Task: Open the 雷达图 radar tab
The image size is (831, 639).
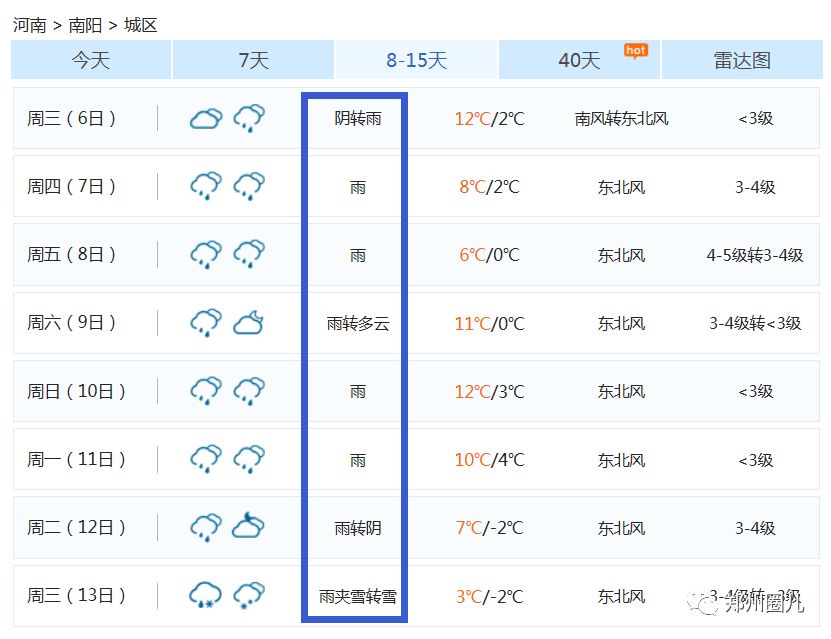Action: click(741, 60)
